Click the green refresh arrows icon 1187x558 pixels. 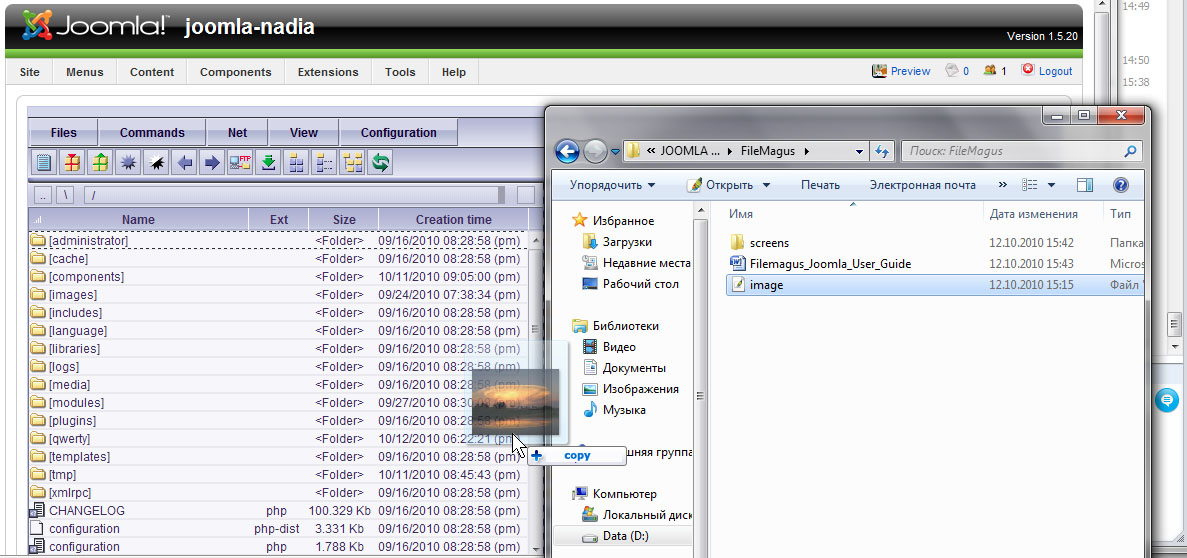click(x=380, y=163)
